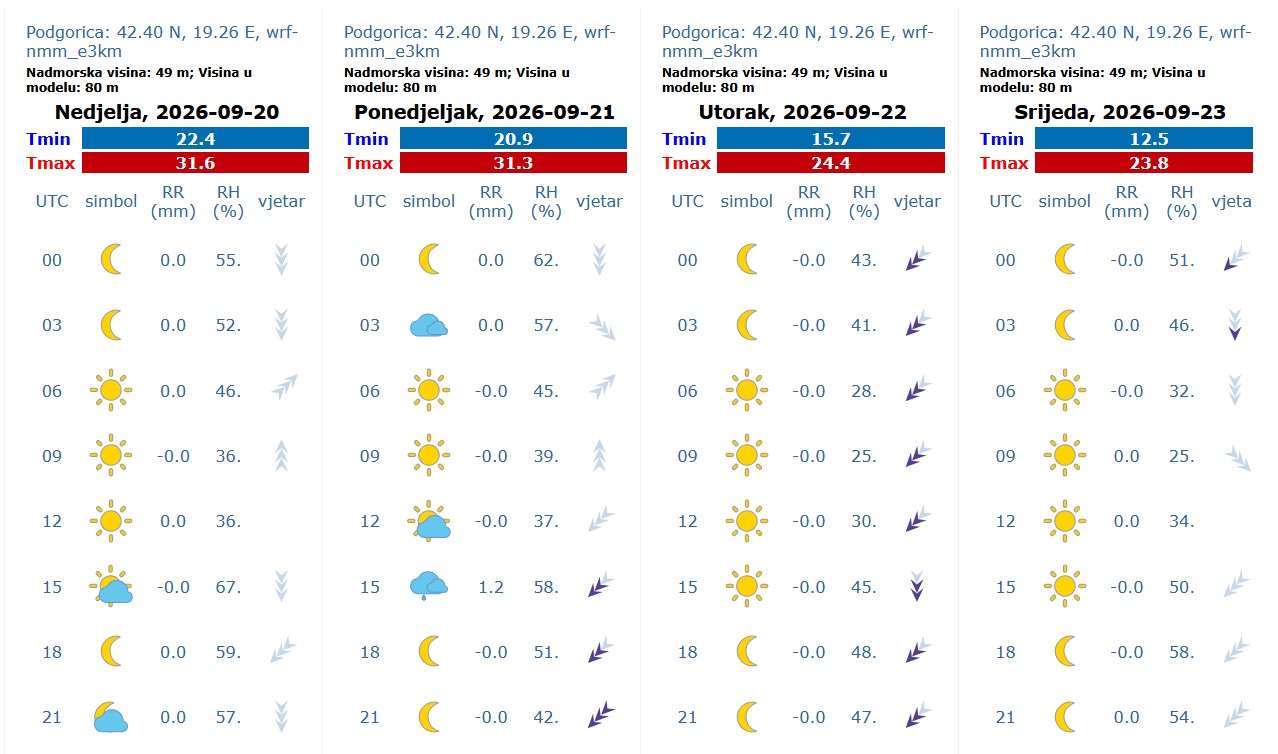Viewport: 1278px width, 754px height.
Task: Select the sun icon at 06 UTC Utorak
Action: pyautogui.click(x=746, y=390)
